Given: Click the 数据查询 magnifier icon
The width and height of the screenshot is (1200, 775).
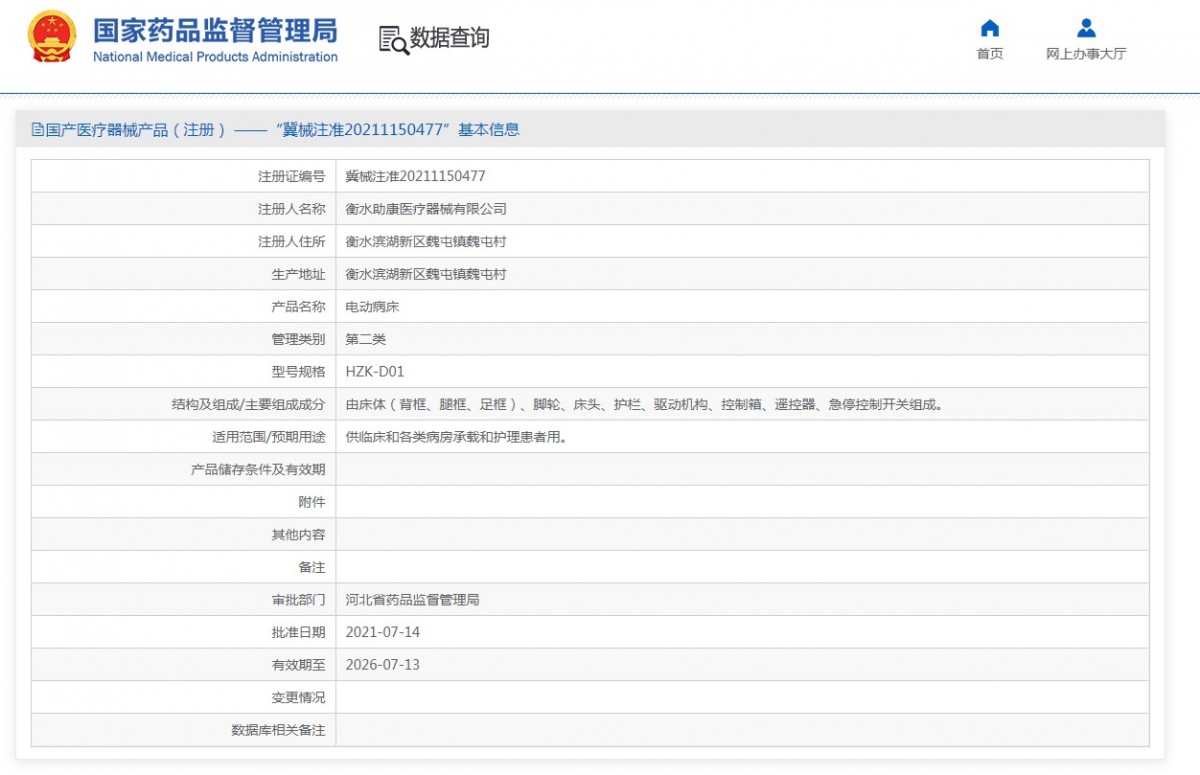Looking at the screenshot, I should [394, 40].
